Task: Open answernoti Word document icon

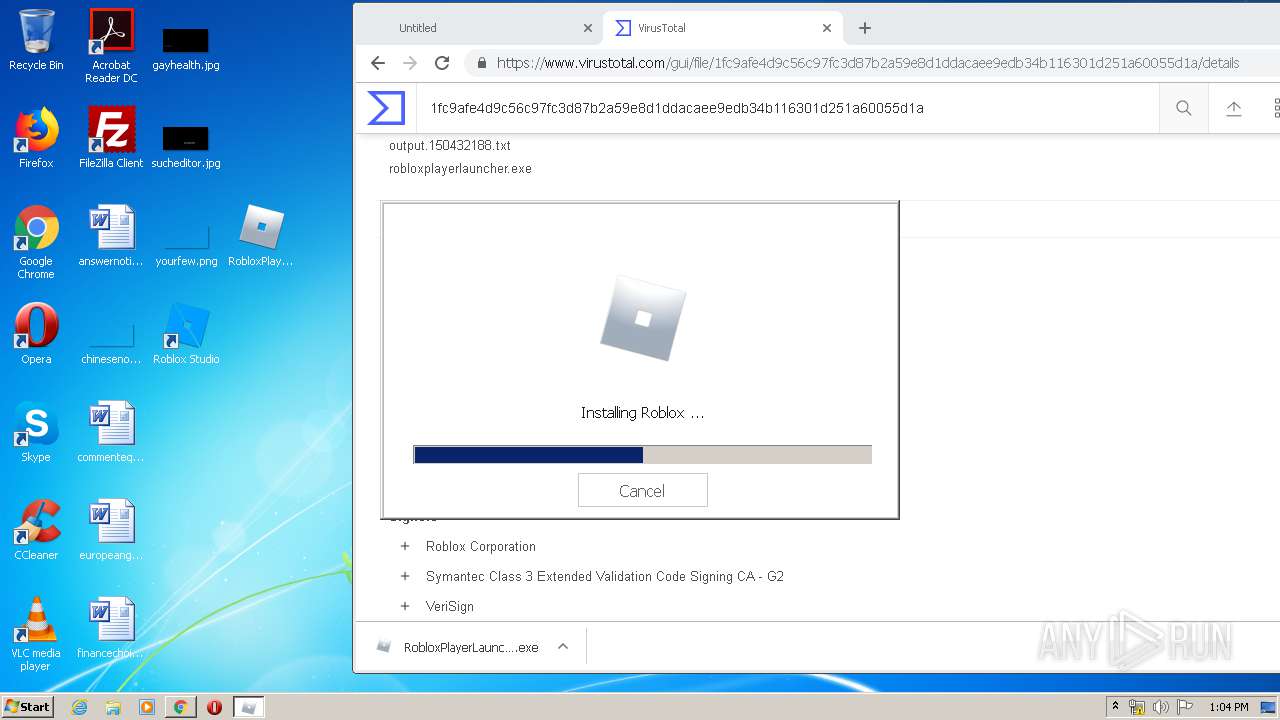Action: [x=111, y=236]
